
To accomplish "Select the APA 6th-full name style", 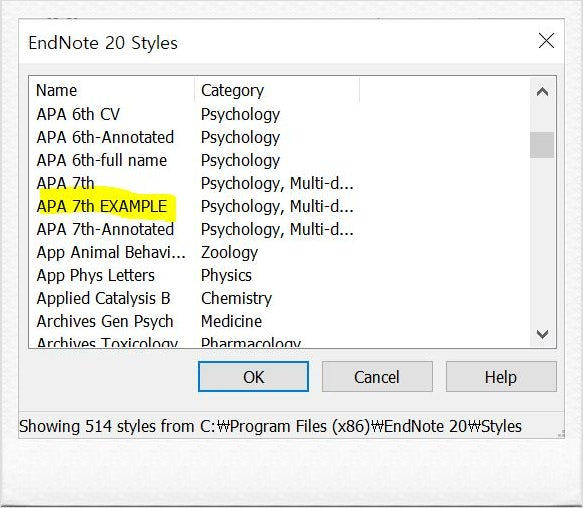I will pyautogui.click(x=102, y=160).
